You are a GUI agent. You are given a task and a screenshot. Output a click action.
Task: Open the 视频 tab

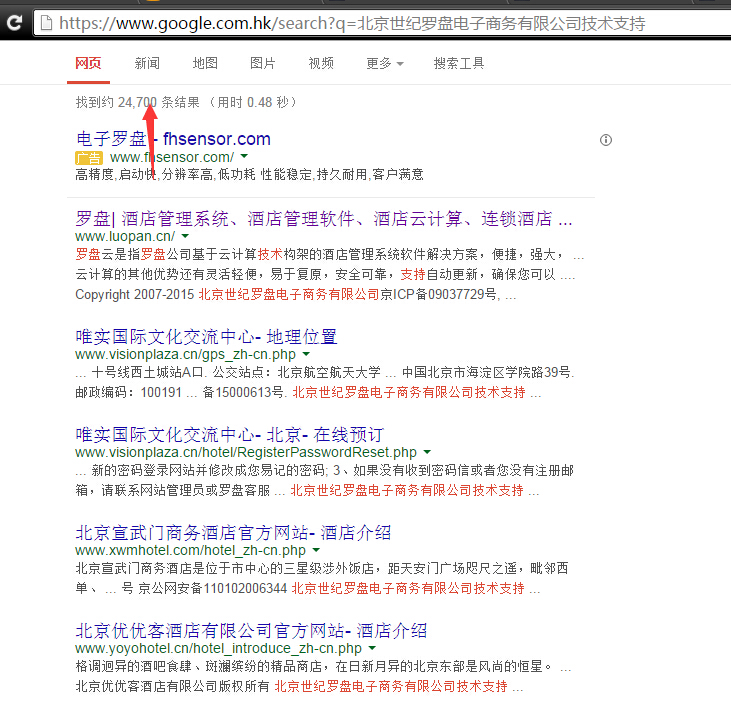coord(321,63)
